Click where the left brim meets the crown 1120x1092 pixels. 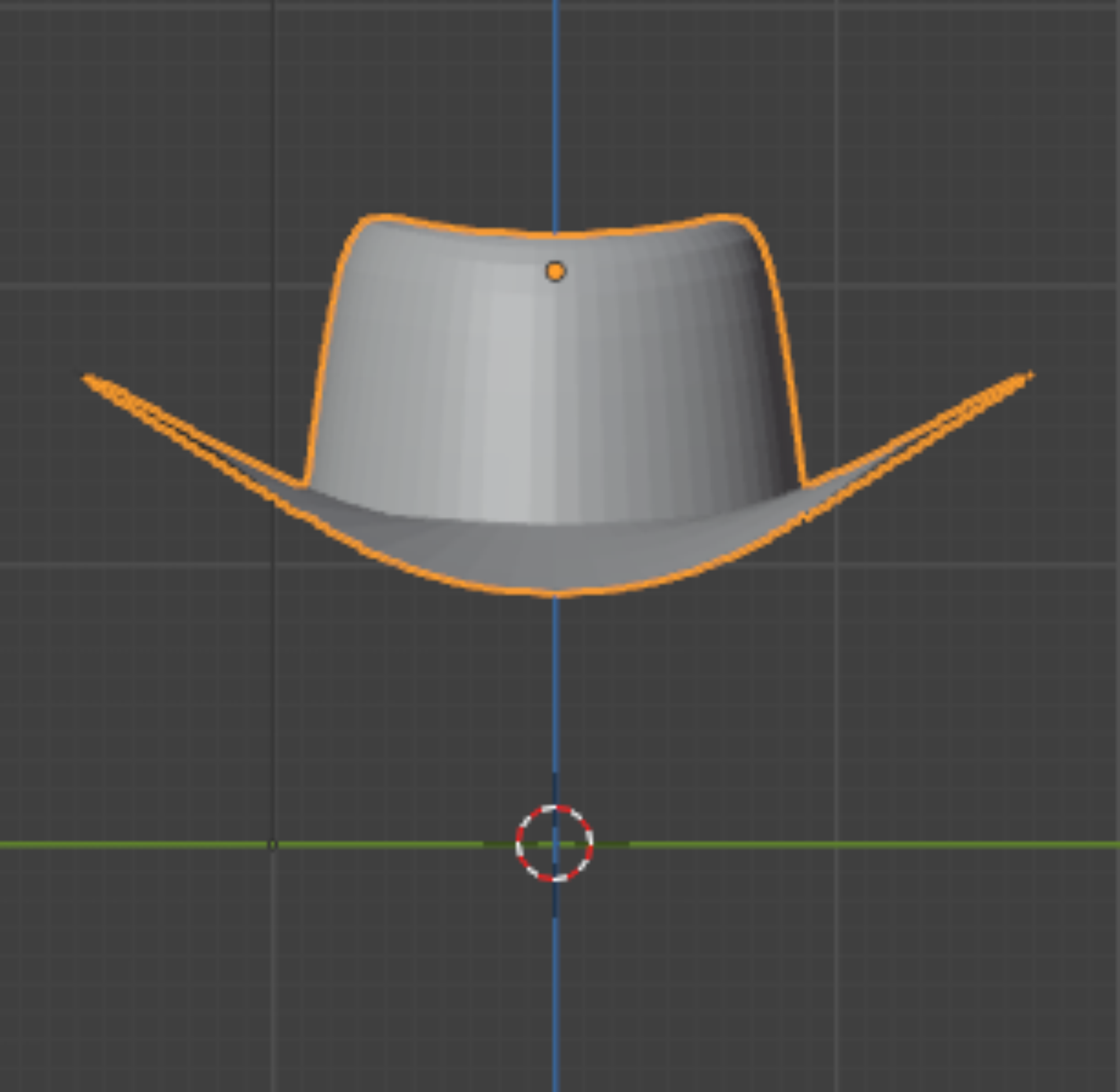pos(305,485)
